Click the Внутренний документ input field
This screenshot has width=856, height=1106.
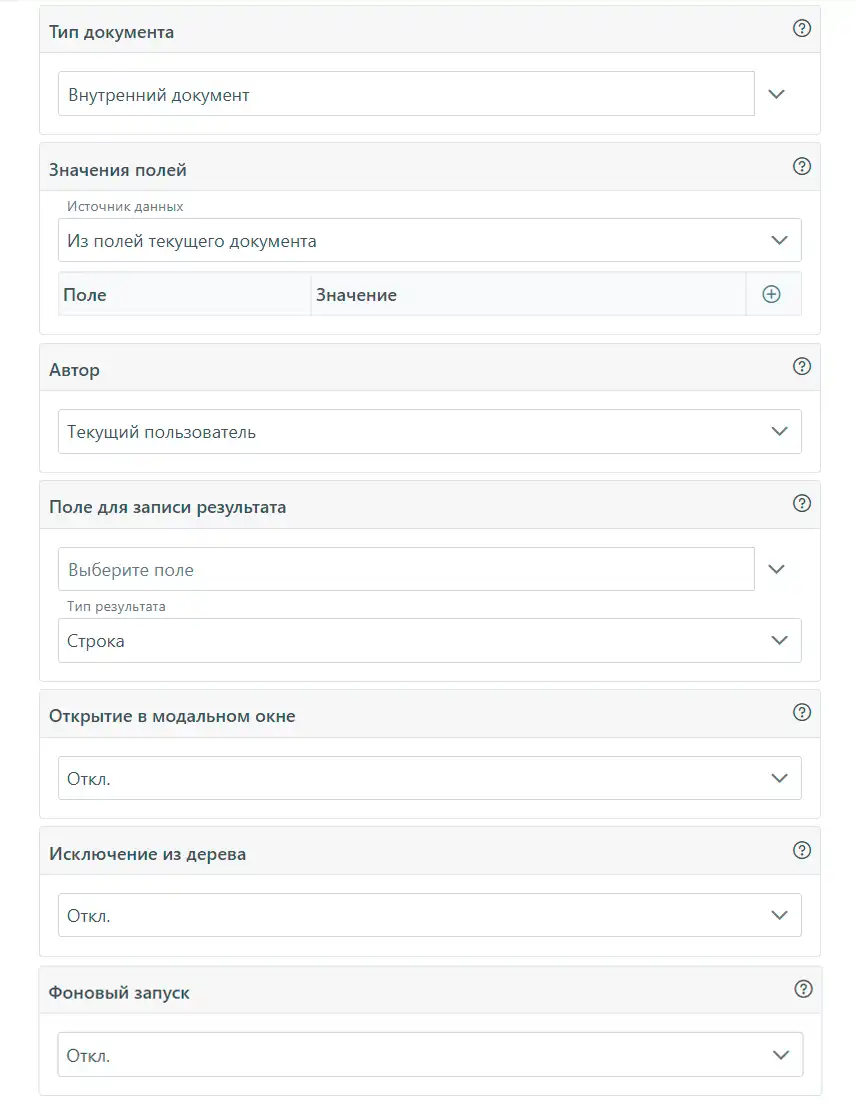pos(406,94)
